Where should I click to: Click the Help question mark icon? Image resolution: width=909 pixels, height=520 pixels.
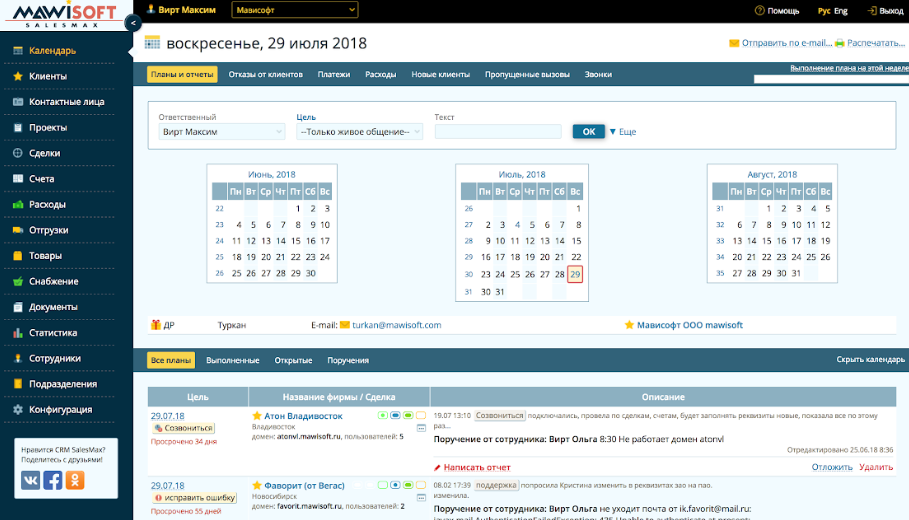759,10
